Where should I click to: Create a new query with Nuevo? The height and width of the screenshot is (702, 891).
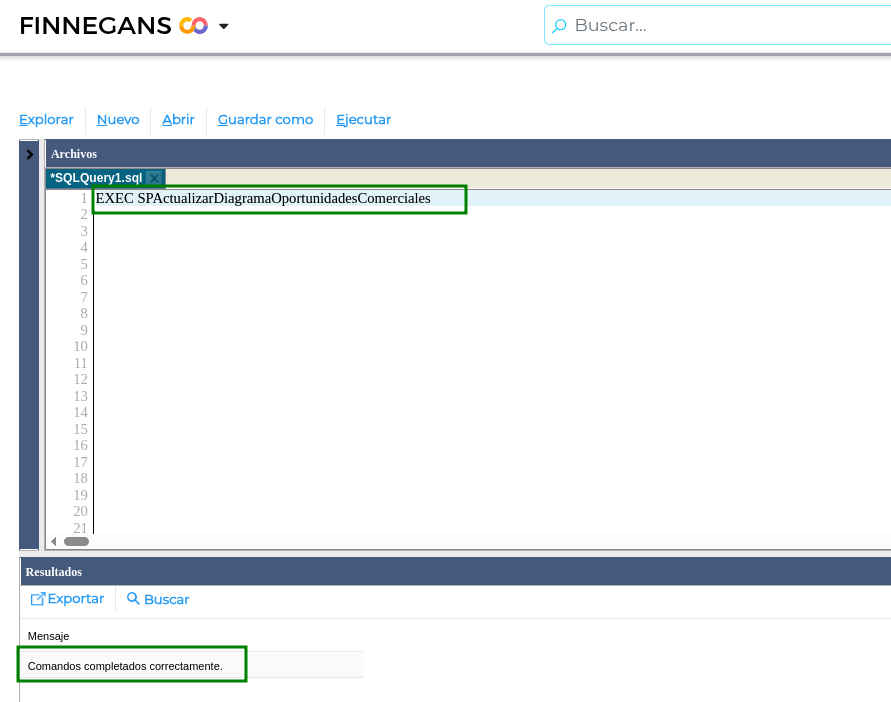(x=118, y=120)
